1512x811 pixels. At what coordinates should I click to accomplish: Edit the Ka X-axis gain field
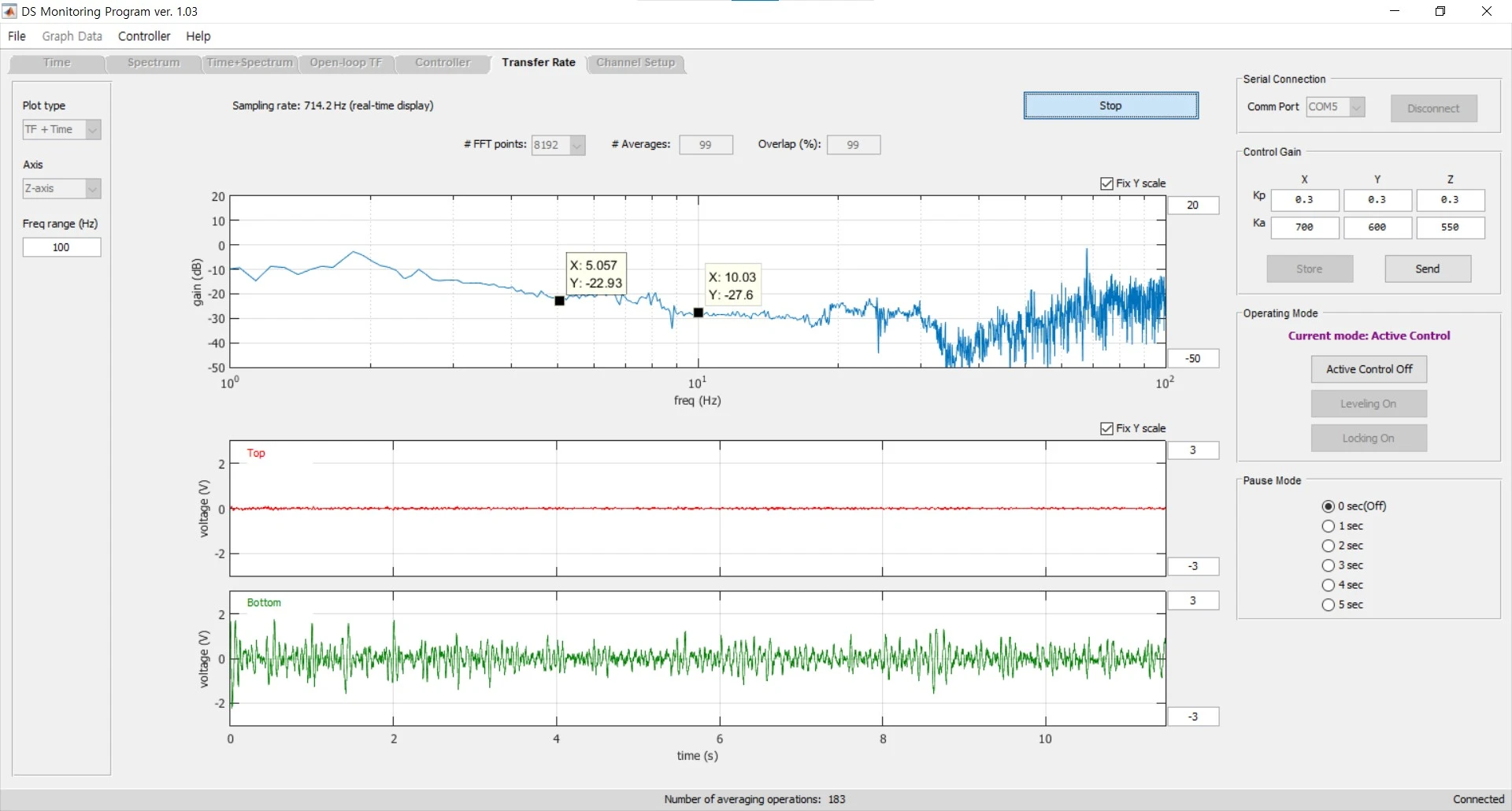coord(1304,228)
